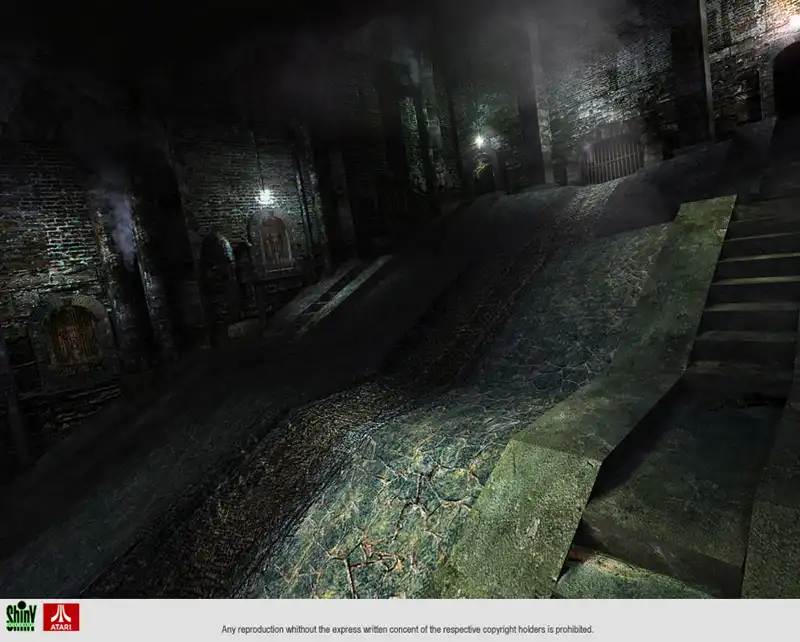Click the green Shiny logo
800x642 pixels.
click(x=20, y=616)
